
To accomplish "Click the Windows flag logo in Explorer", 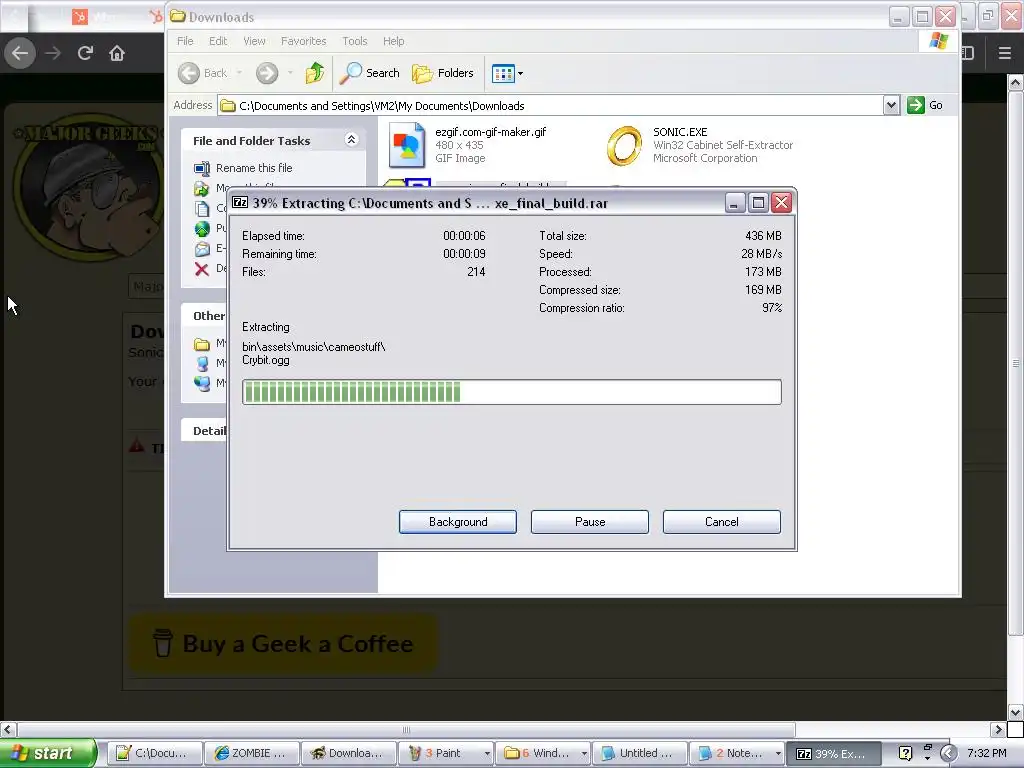I will coord(938,41).
